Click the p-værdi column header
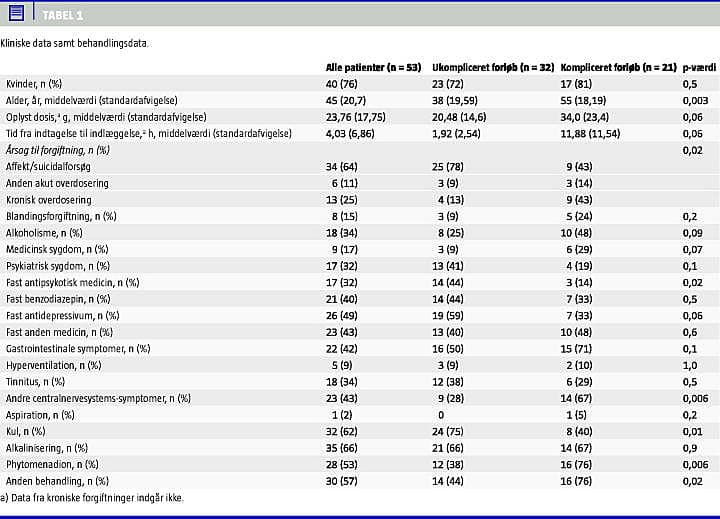Viewport: 720px width, 519px height. point(699,68)
